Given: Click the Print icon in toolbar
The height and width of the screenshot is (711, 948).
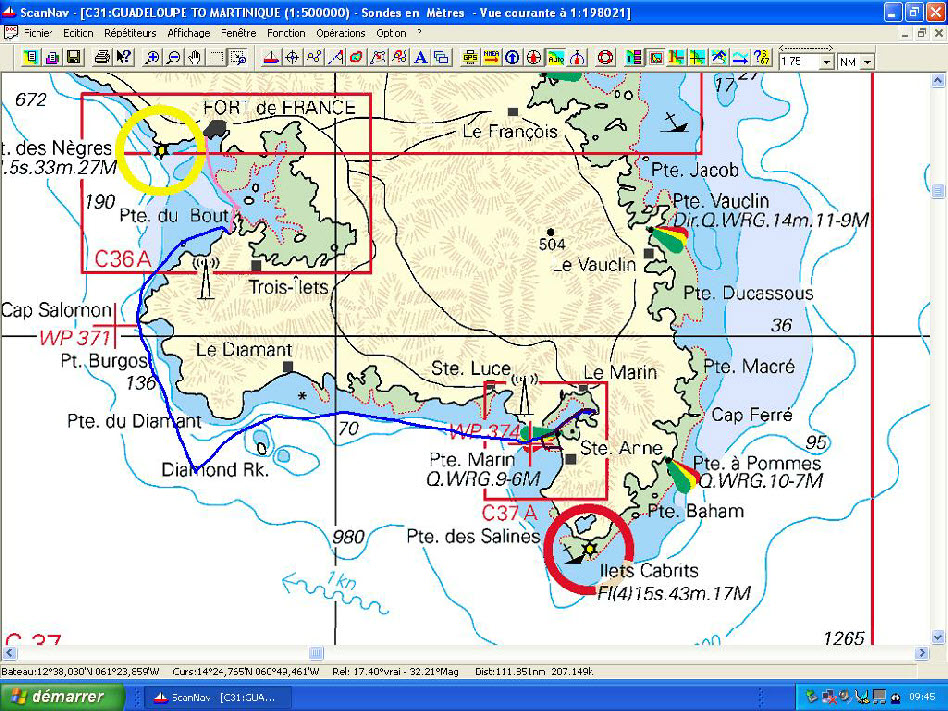Looking at the screenshot, I should pos(102,57).
